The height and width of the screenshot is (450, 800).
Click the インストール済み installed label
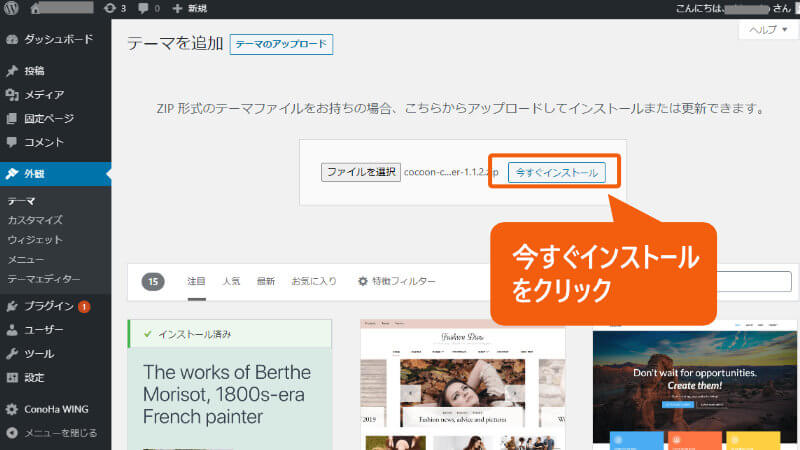tap(194, 335)
